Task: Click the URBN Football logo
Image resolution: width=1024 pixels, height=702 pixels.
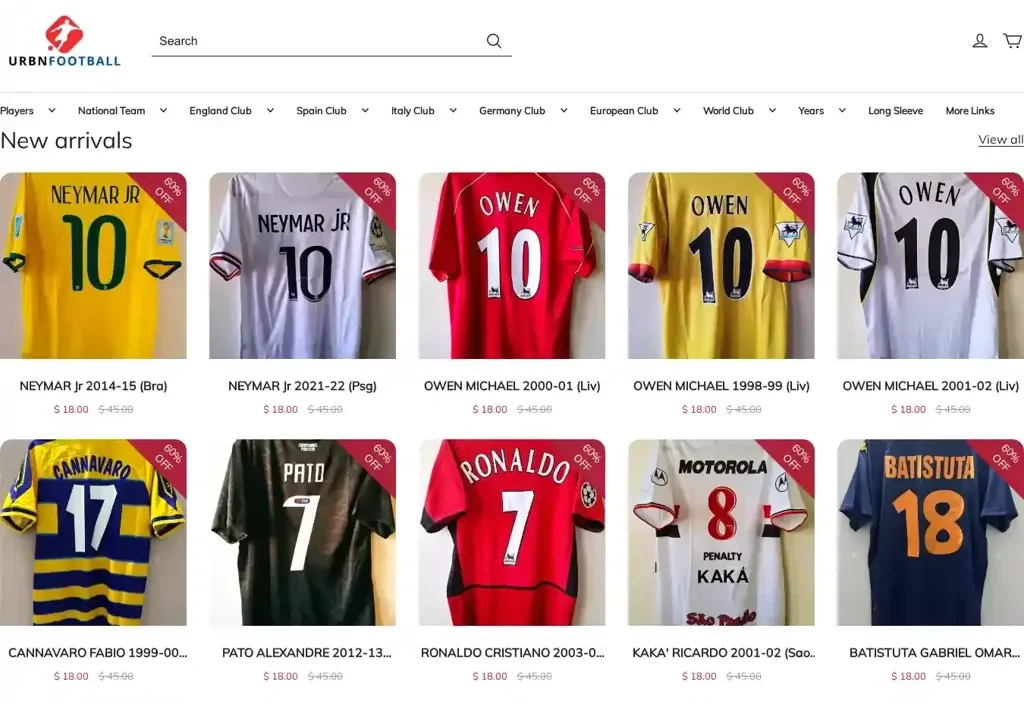Action: click(x=64, y=41)
